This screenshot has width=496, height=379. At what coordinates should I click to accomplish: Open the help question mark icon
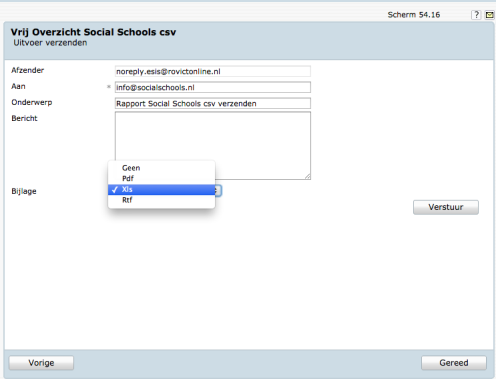coord(476,15)
